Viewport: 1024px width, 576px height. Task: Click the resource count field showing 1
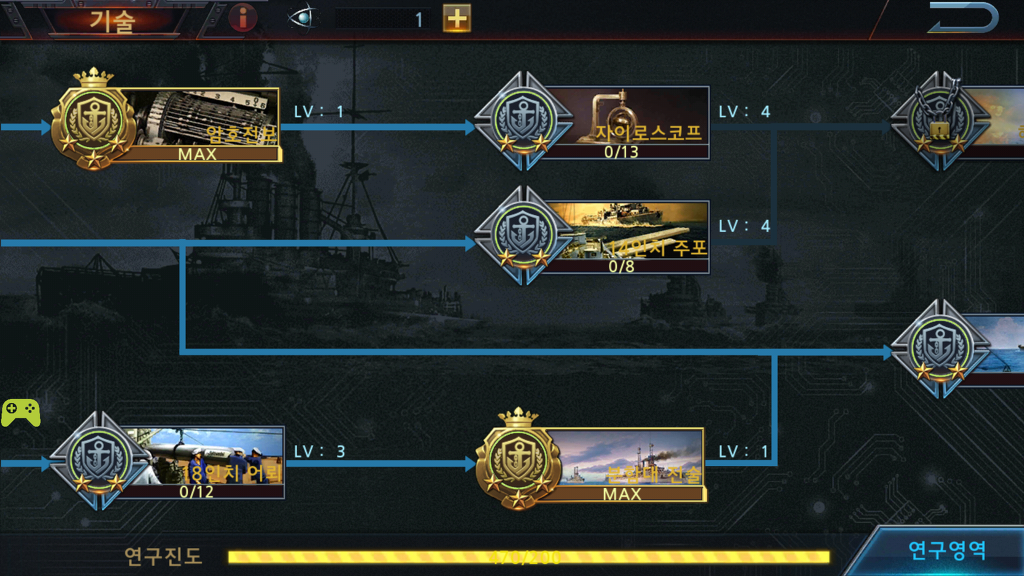tap(383, 19)
